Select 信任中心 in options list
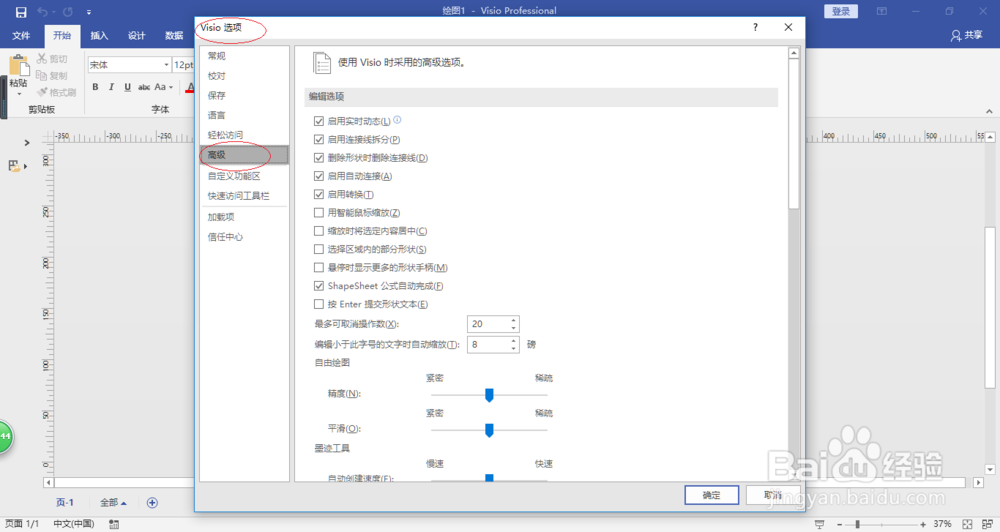 (244, 237)
